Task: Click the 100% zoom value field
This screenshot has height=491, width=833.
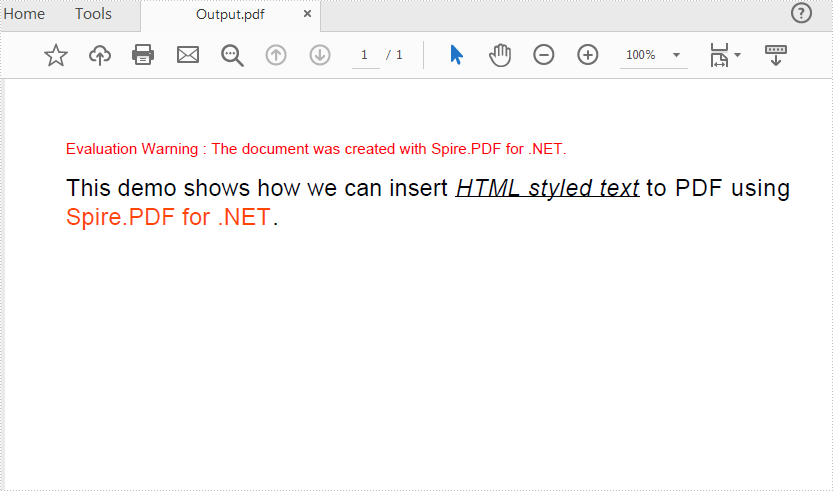Action: click(641, 55)
